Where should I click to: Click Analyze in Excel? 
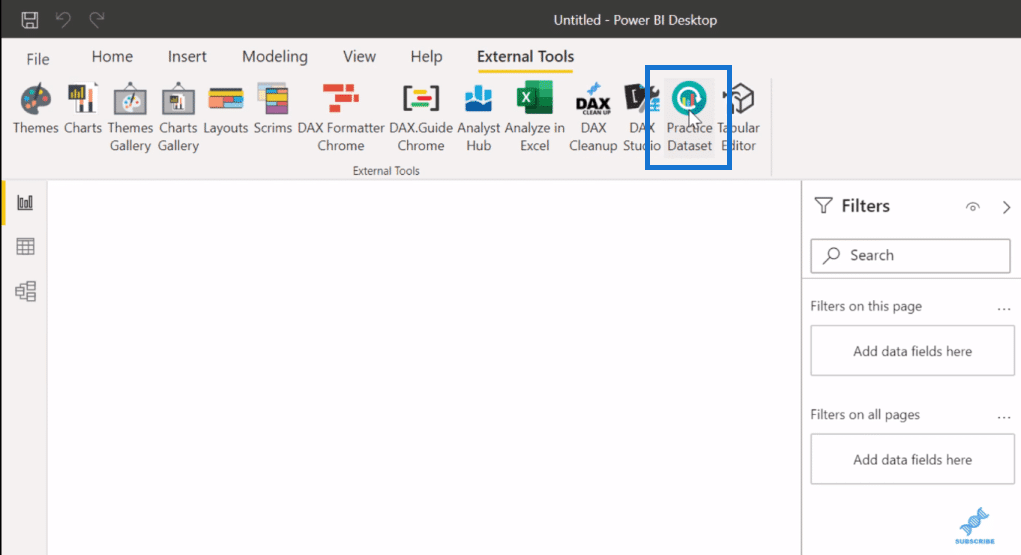pyautogui.click(x=534, y=118)
